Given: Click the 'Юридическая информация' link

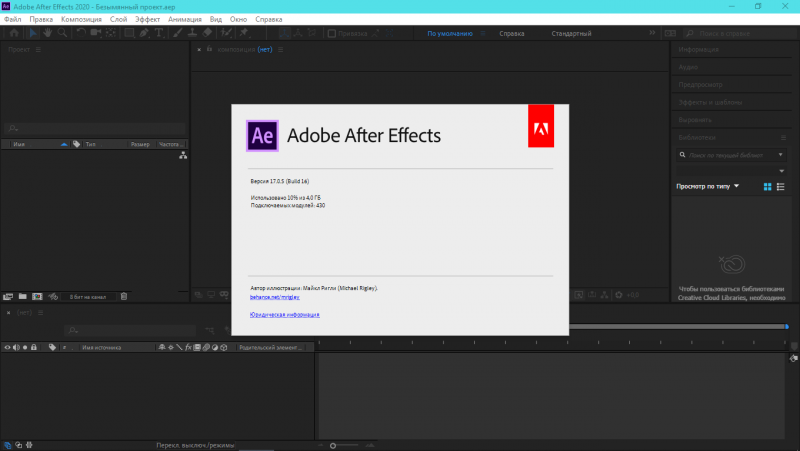Looking at the screenshot, I should (285, 314).
